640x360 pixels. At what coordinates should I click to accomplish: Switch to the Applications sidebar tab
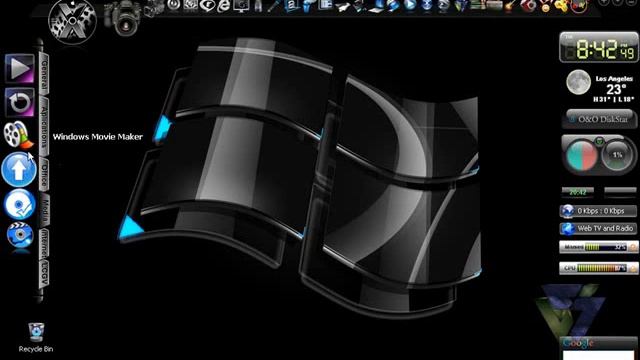pos(44,127)
